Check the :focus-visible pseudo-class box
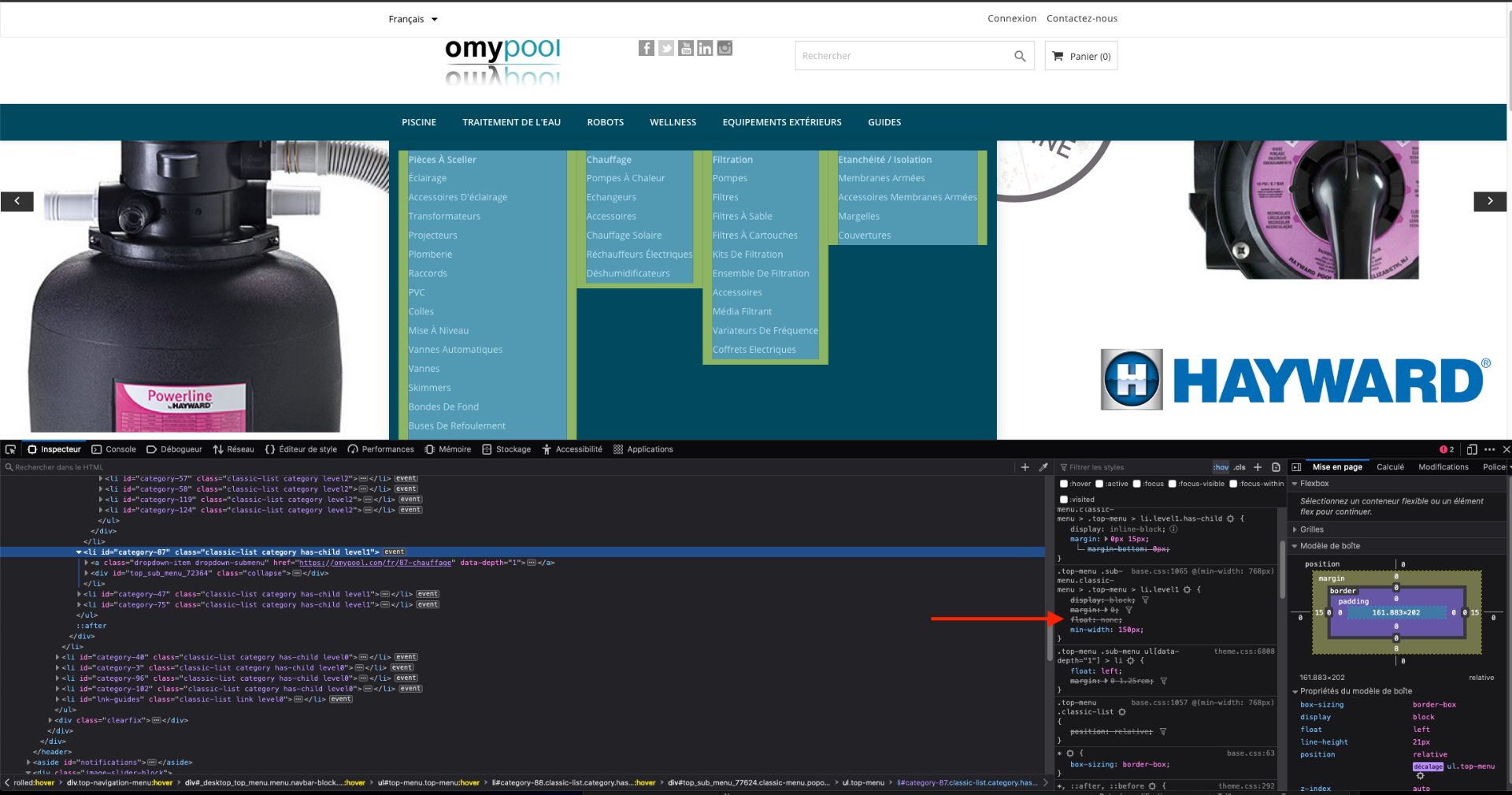The image size is (1512, 795). click(x=1172, y=484)
